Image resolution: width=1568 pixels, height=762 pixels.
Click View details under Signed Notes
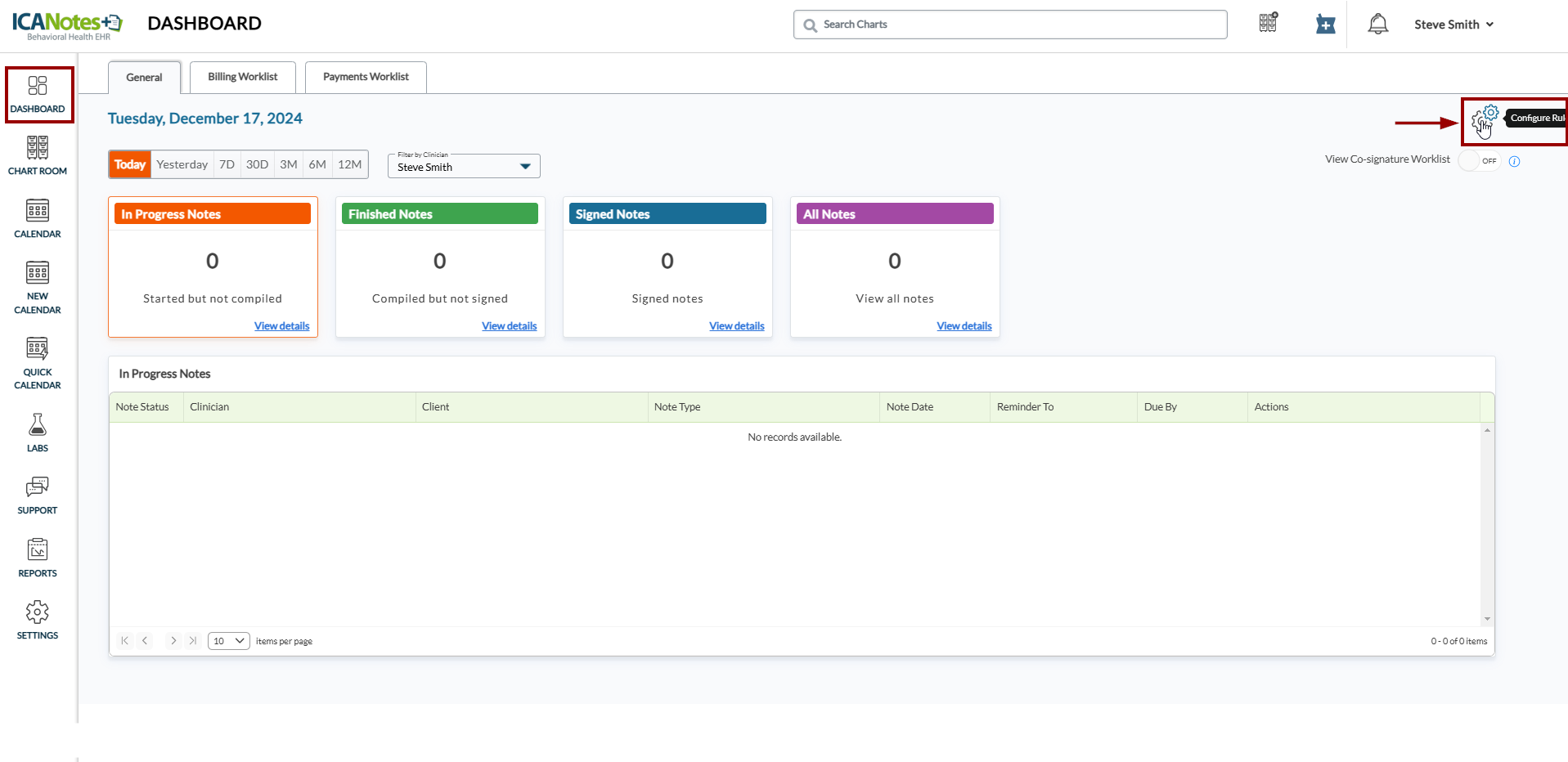(736, 326)
